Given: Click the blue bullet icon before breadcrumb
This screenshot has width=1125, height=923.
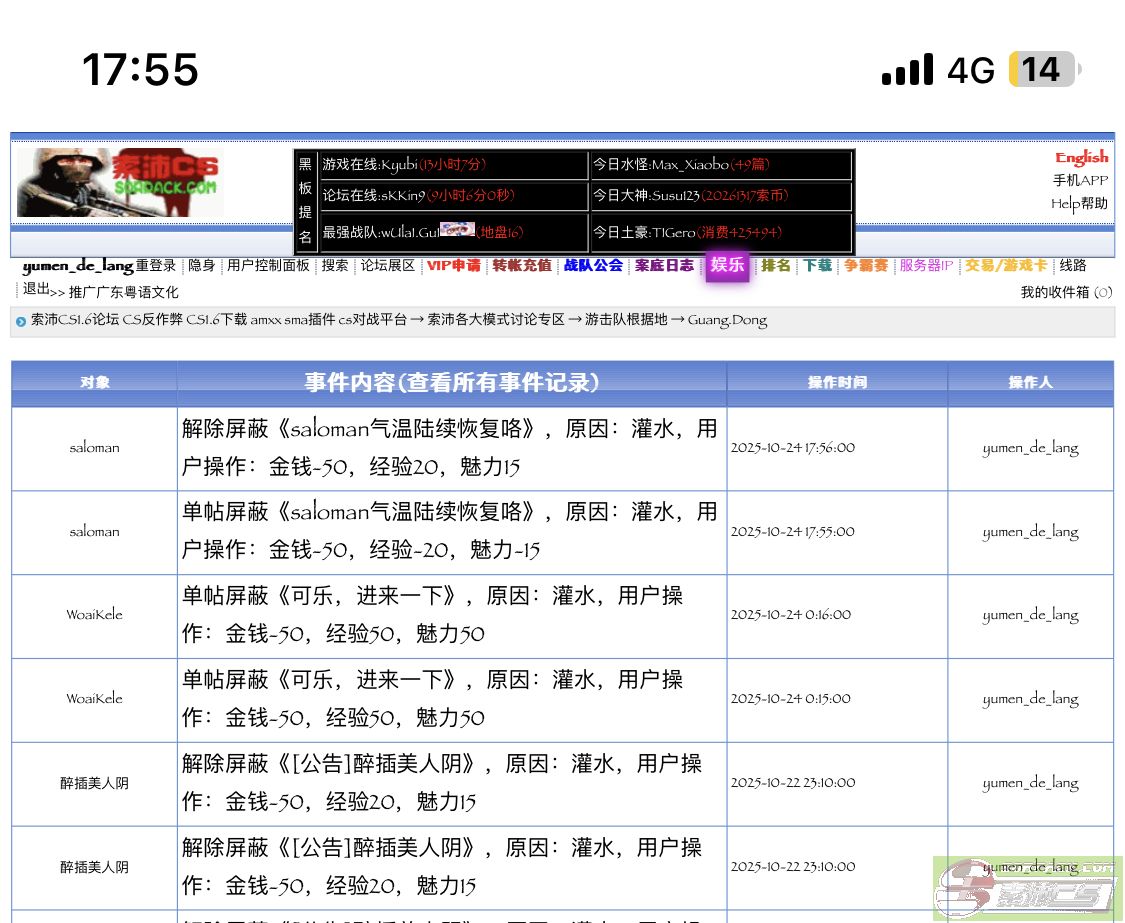Looking at the screenshot, I should click(20, 321).
